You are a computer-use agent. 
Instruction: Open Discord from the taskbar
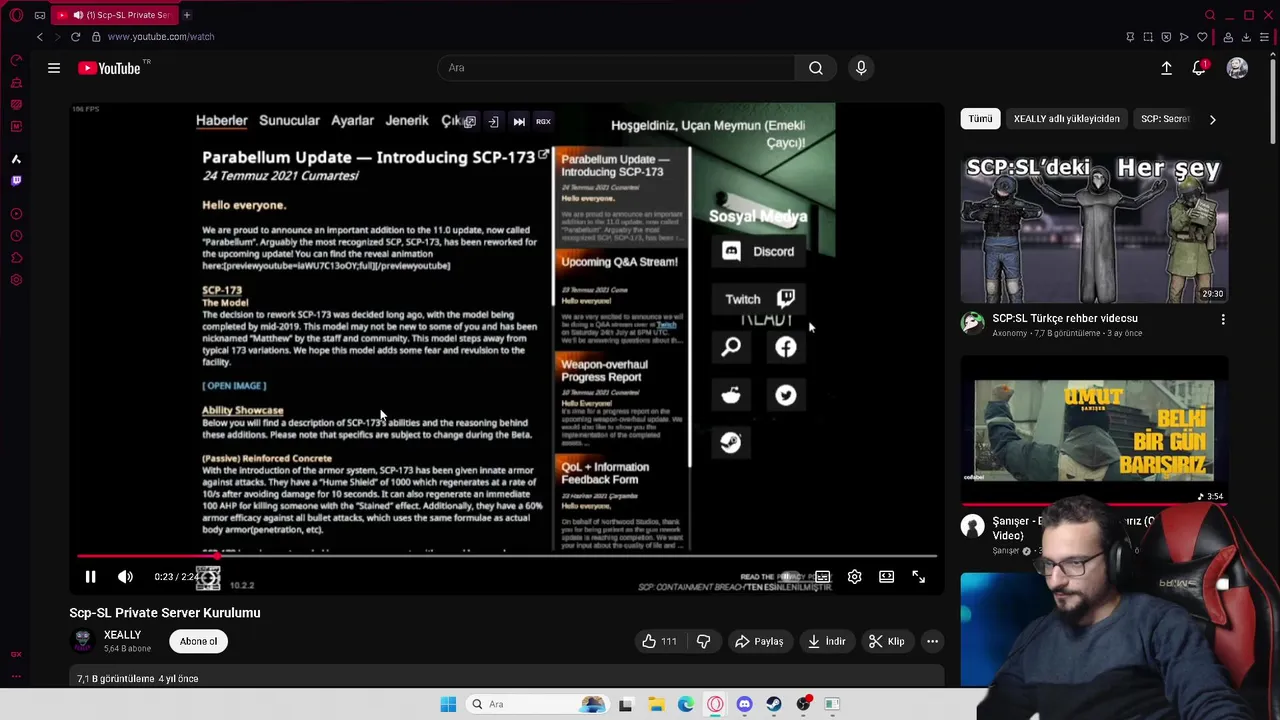coord(744,704)
